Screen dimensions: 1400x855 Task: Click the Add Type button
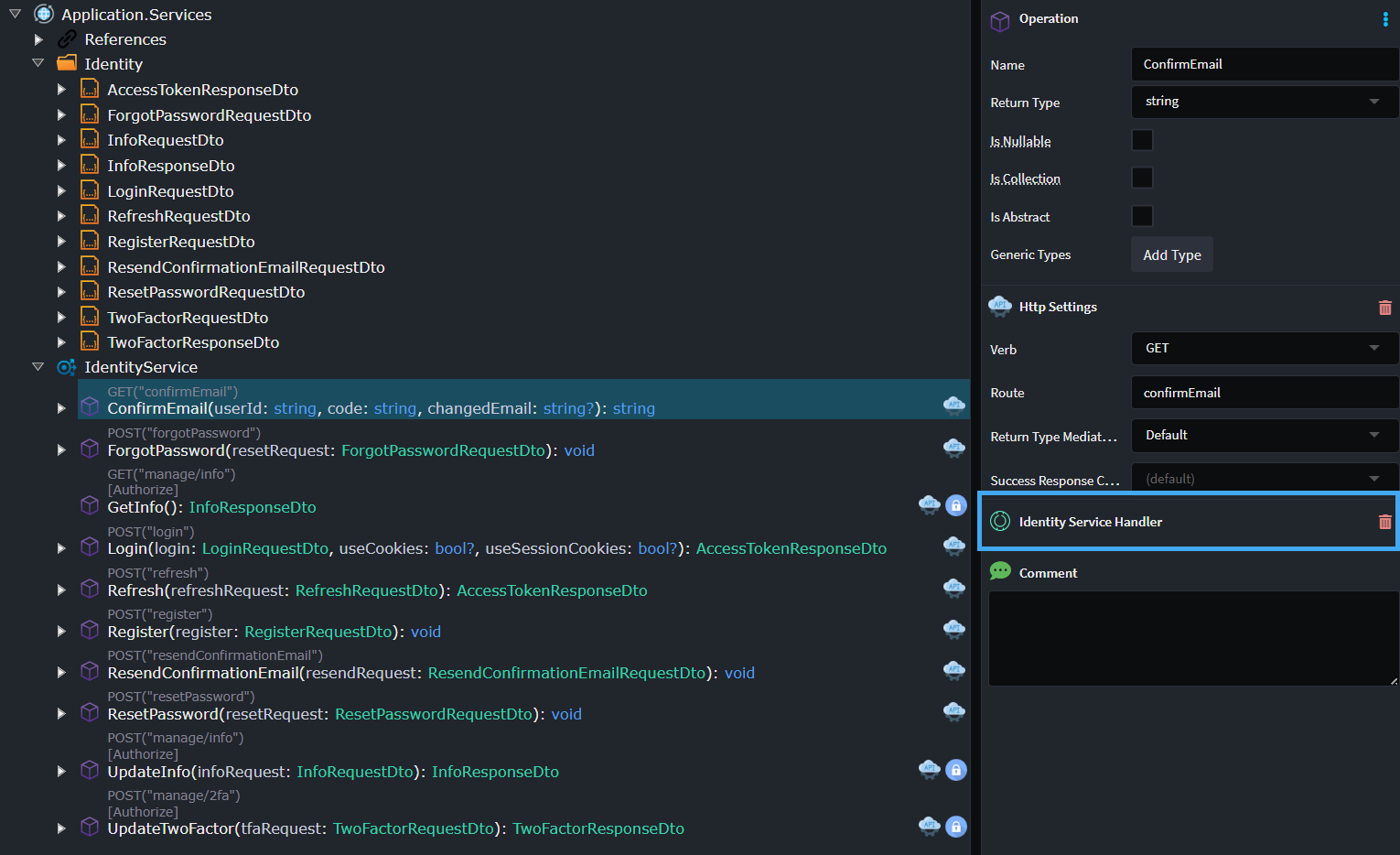[x=1171, y=254]
